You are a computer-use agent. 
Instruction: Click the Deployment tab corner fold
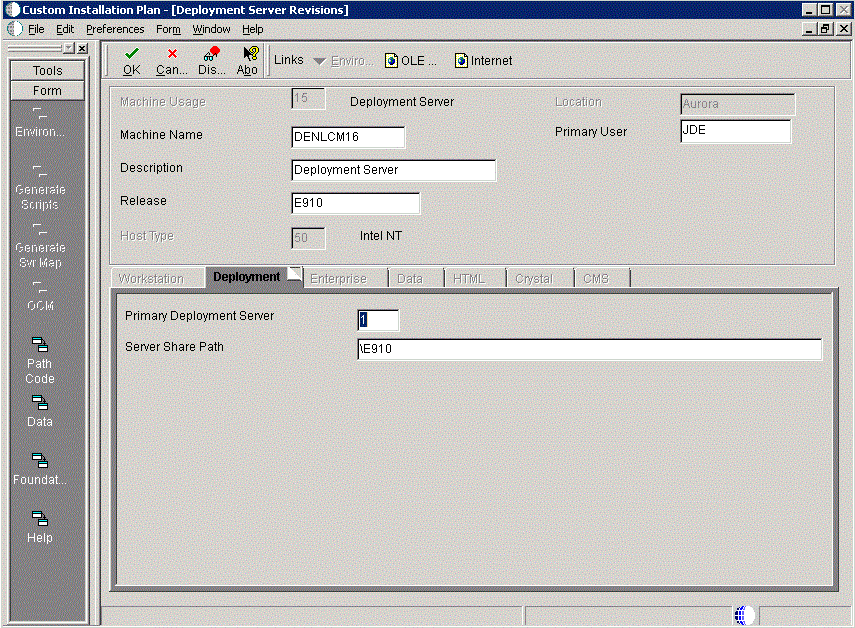[x=294, y=273]
